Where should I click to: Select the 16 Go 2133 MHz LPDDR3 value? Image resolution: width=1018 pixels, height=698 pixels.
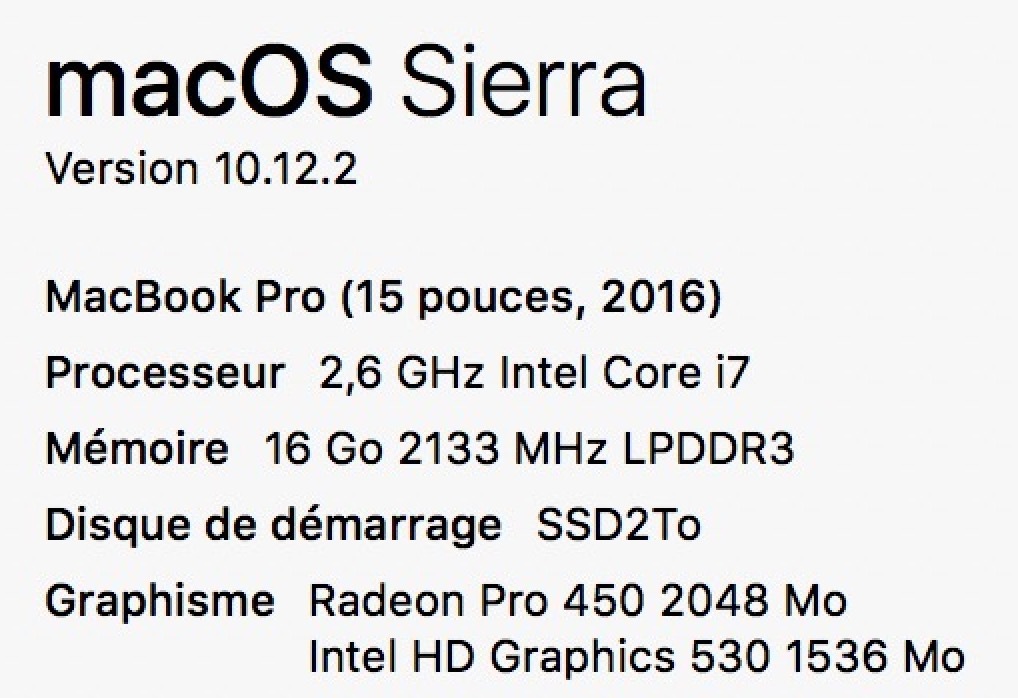coord(529,448)
